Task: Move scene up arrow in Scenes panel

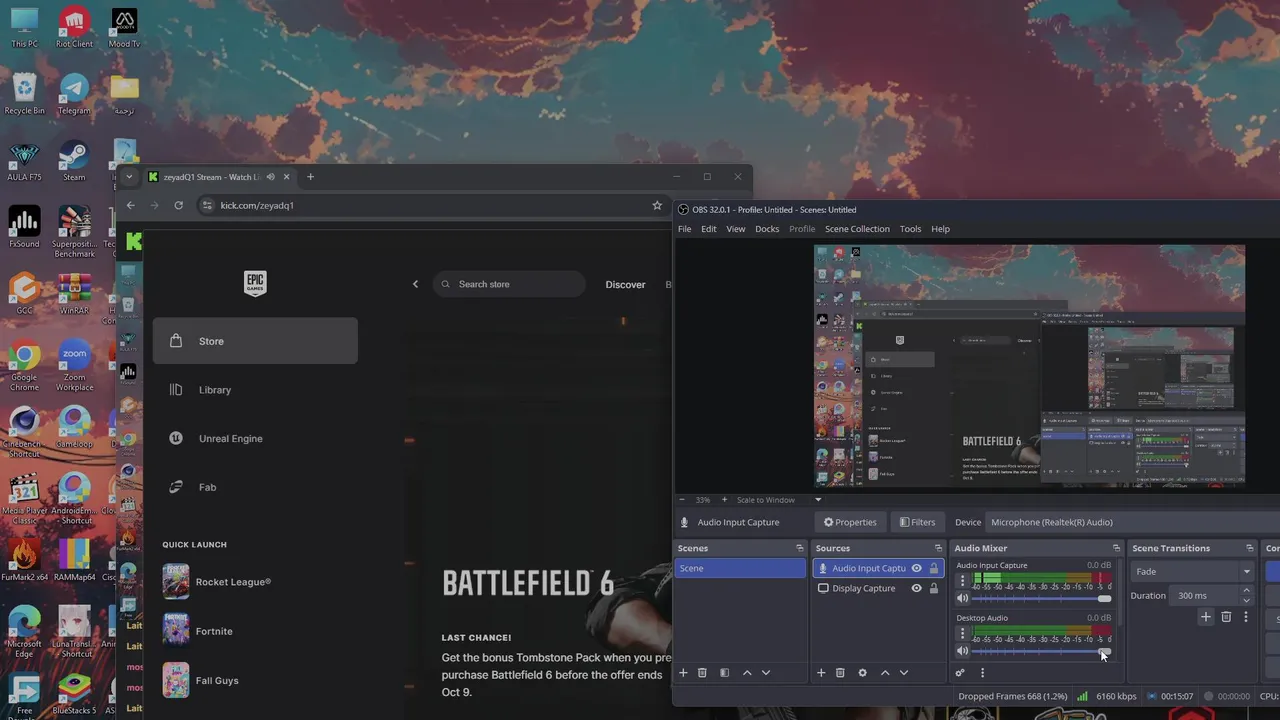Action: [x=747, y=673]
